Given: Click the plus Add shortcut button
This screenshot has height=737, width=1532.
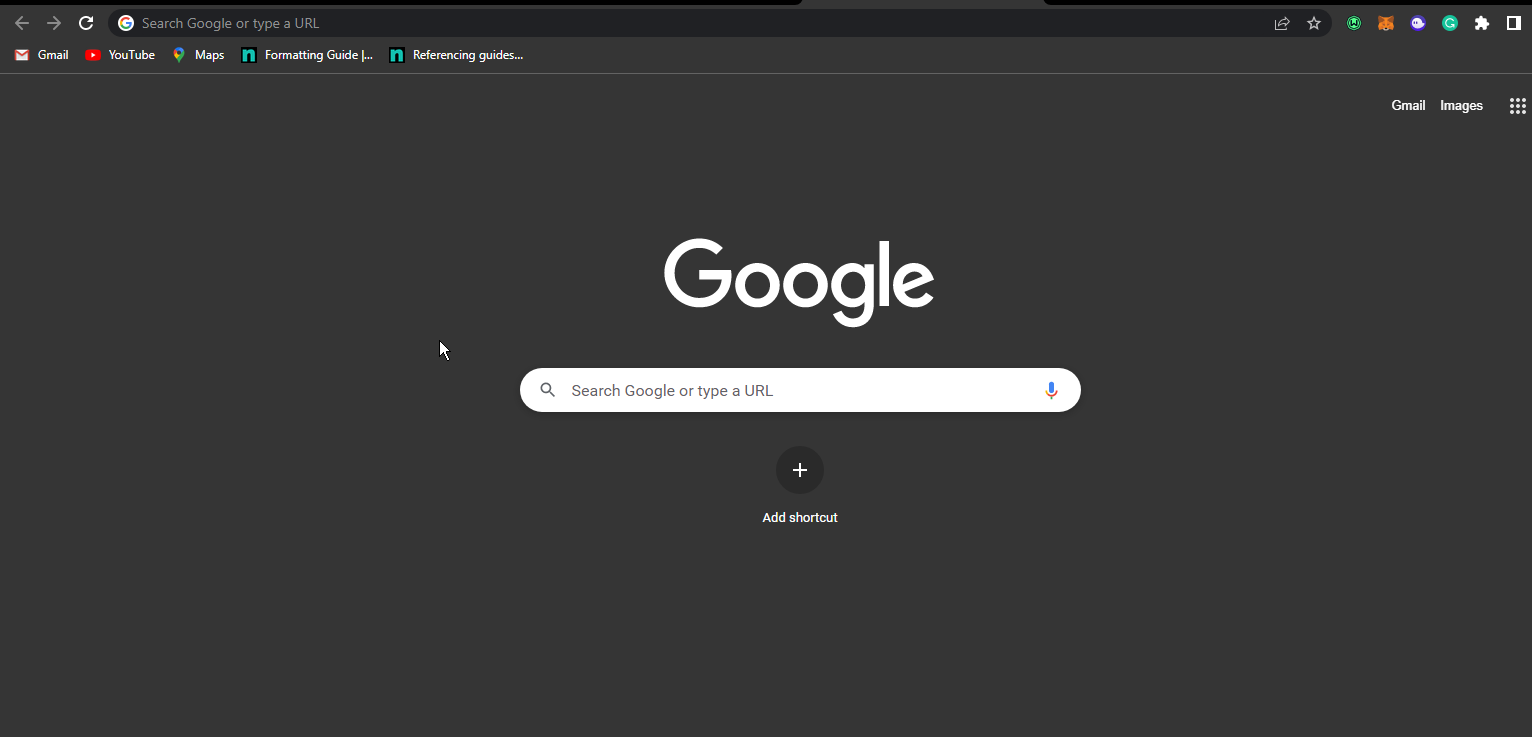Looking at the screenshot, I should [x=800, y=470].
